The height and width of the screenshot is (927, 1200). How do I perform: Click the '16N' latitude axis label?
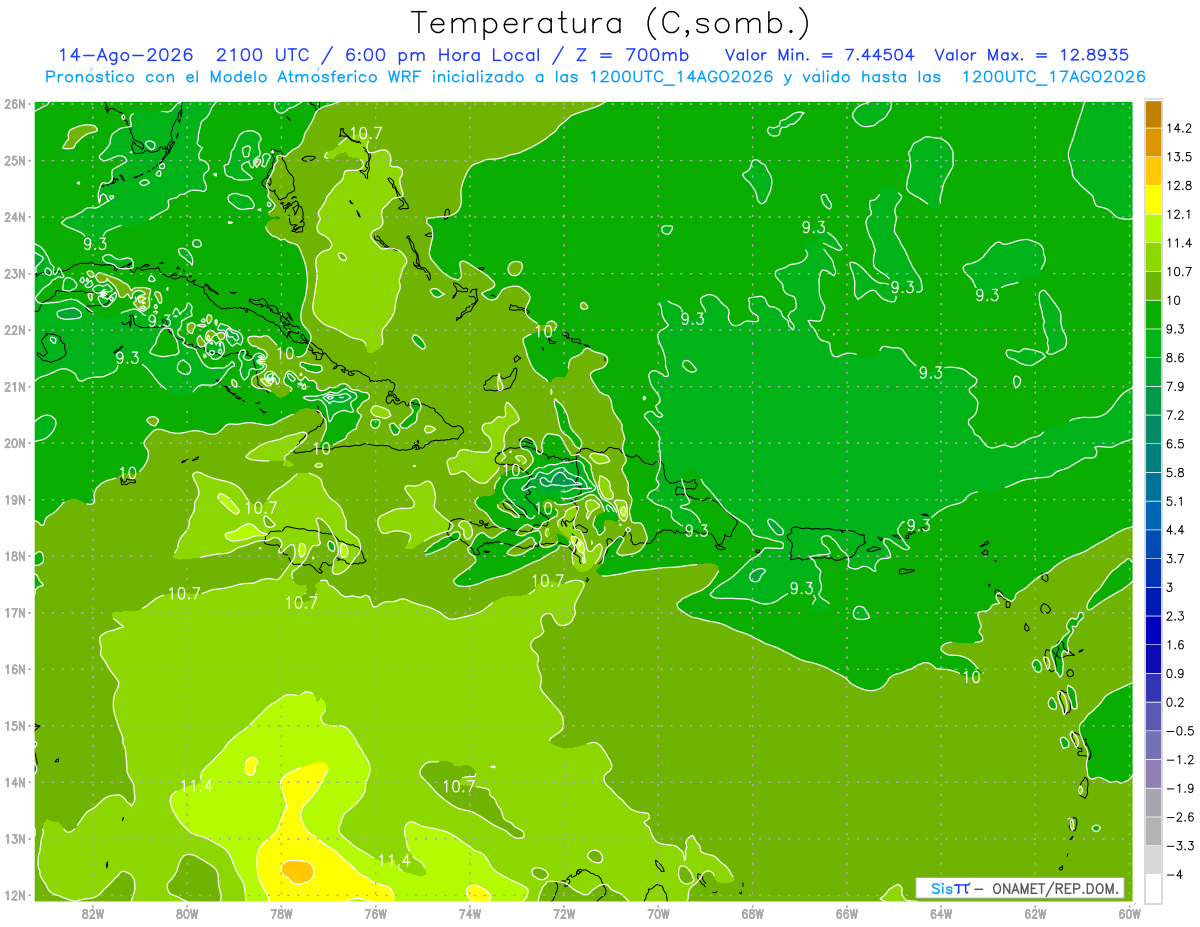click(14, 669)
